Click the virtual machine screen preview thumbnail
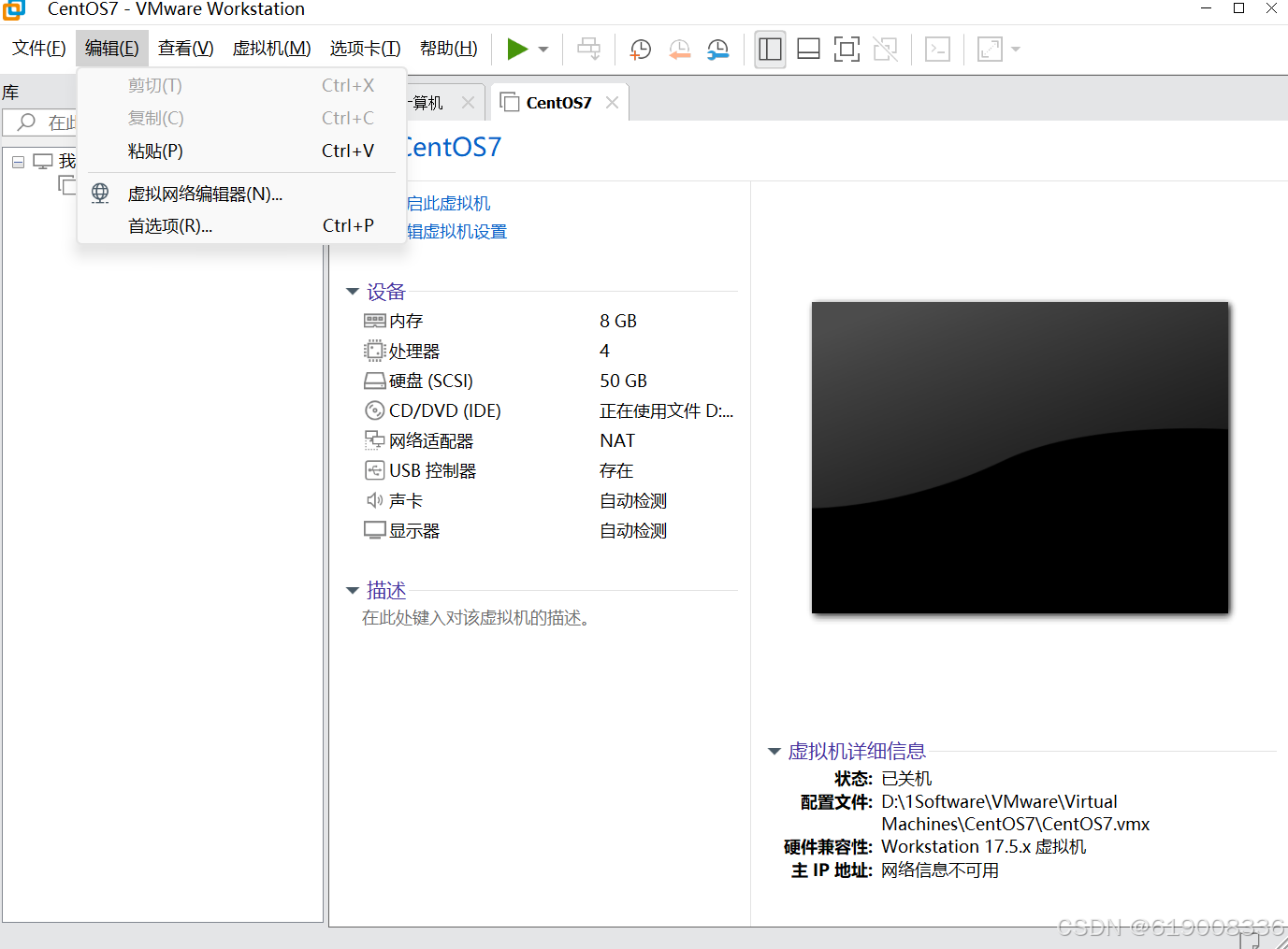Image resolution: width=1288 pixels, height=949 pixels. tap(1020, 457)
